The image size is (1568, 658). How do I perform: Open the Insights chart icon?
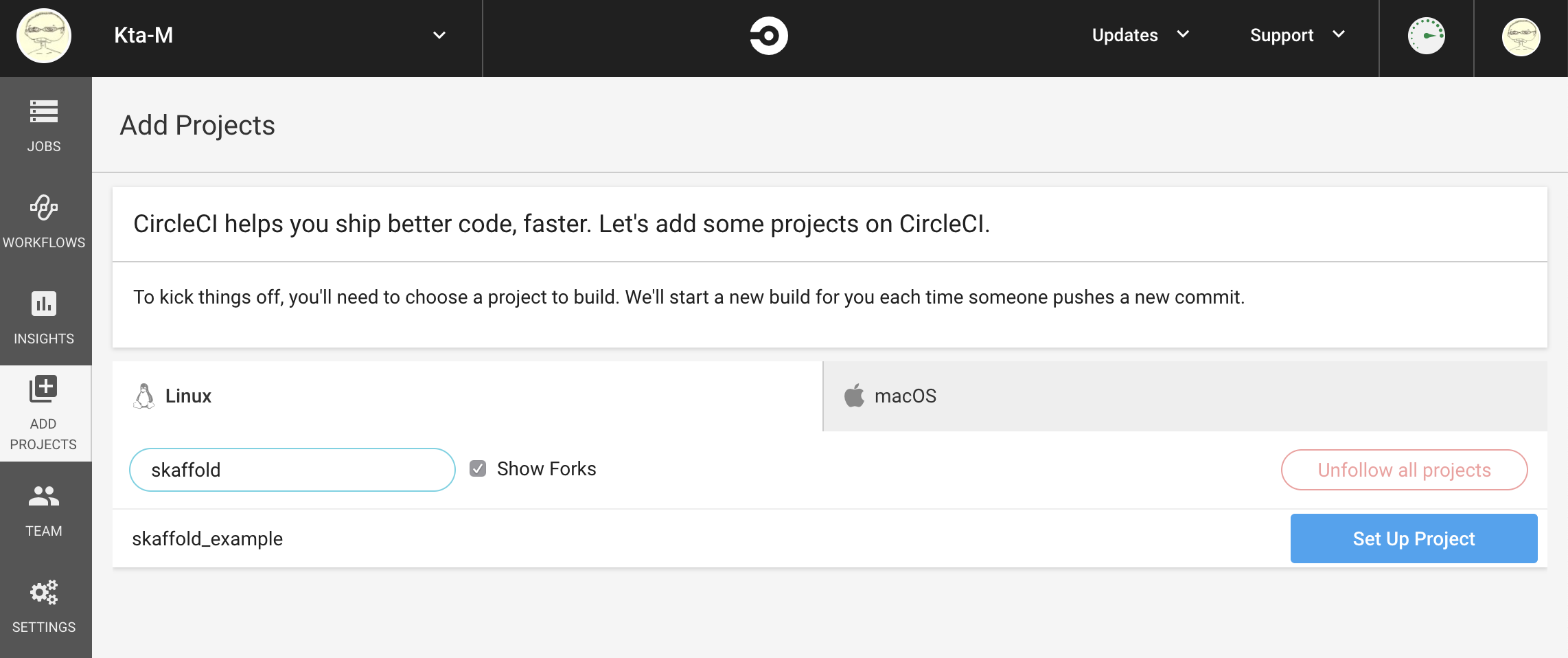pos(44,304)
